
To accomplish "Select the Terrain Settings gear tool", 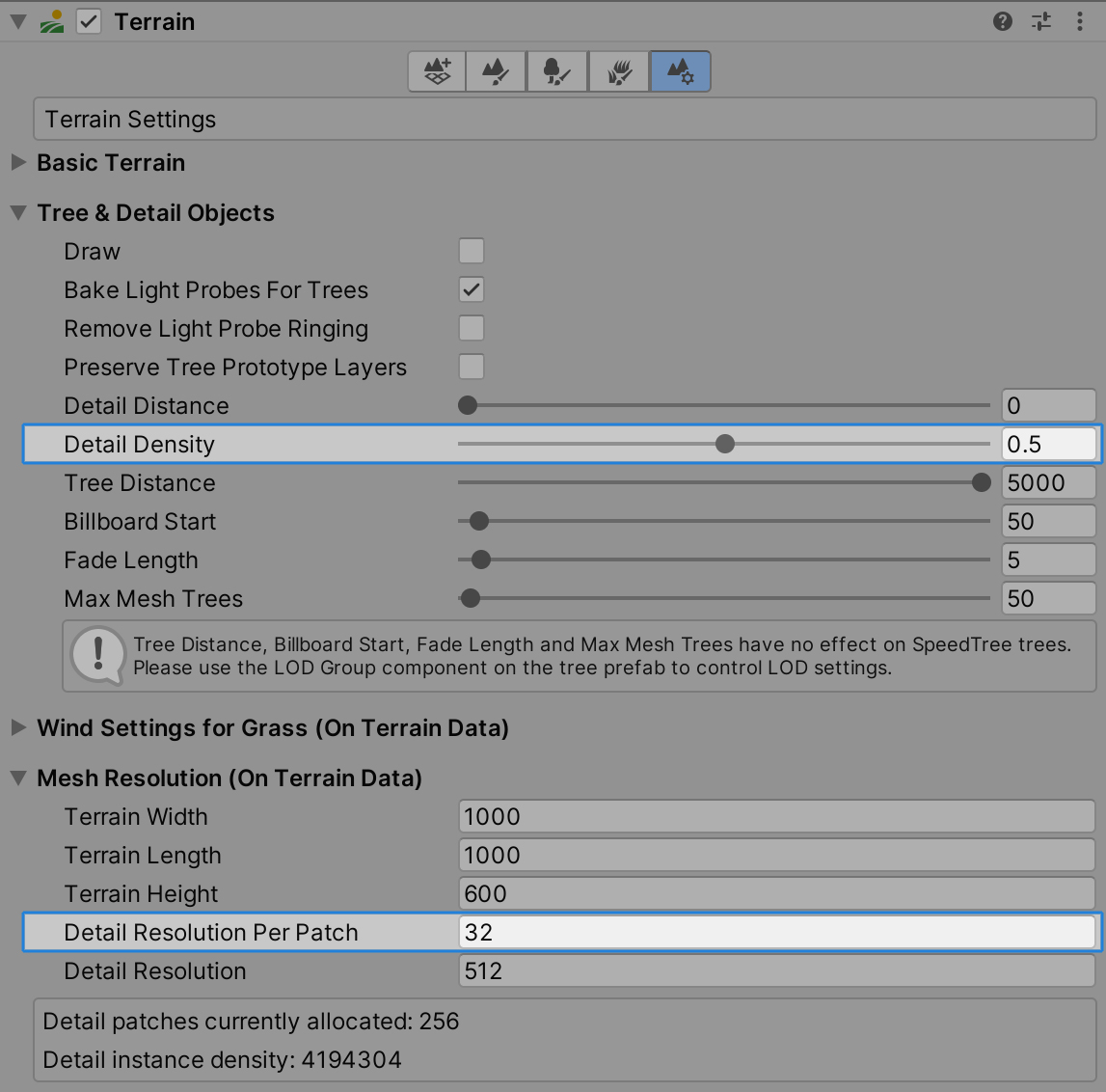I will [681, 71].
